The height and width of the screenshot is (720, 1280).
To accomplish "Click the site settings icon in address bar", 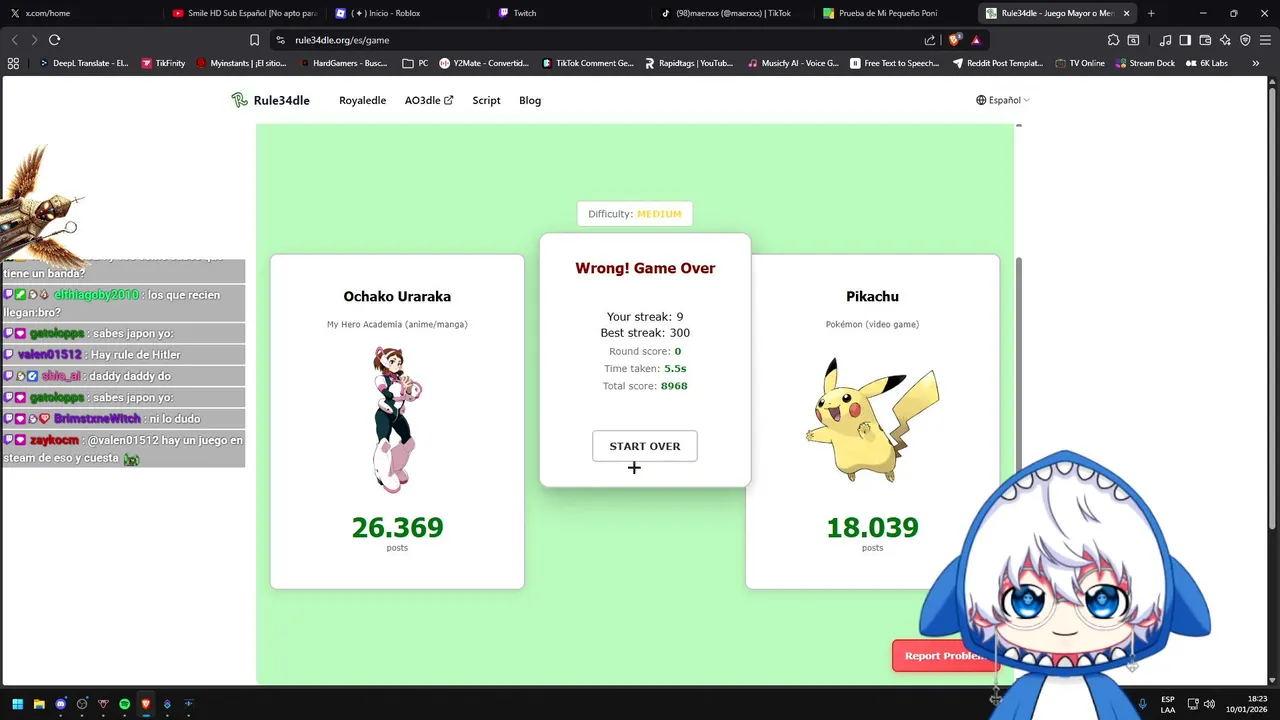I will coord(281,40).
